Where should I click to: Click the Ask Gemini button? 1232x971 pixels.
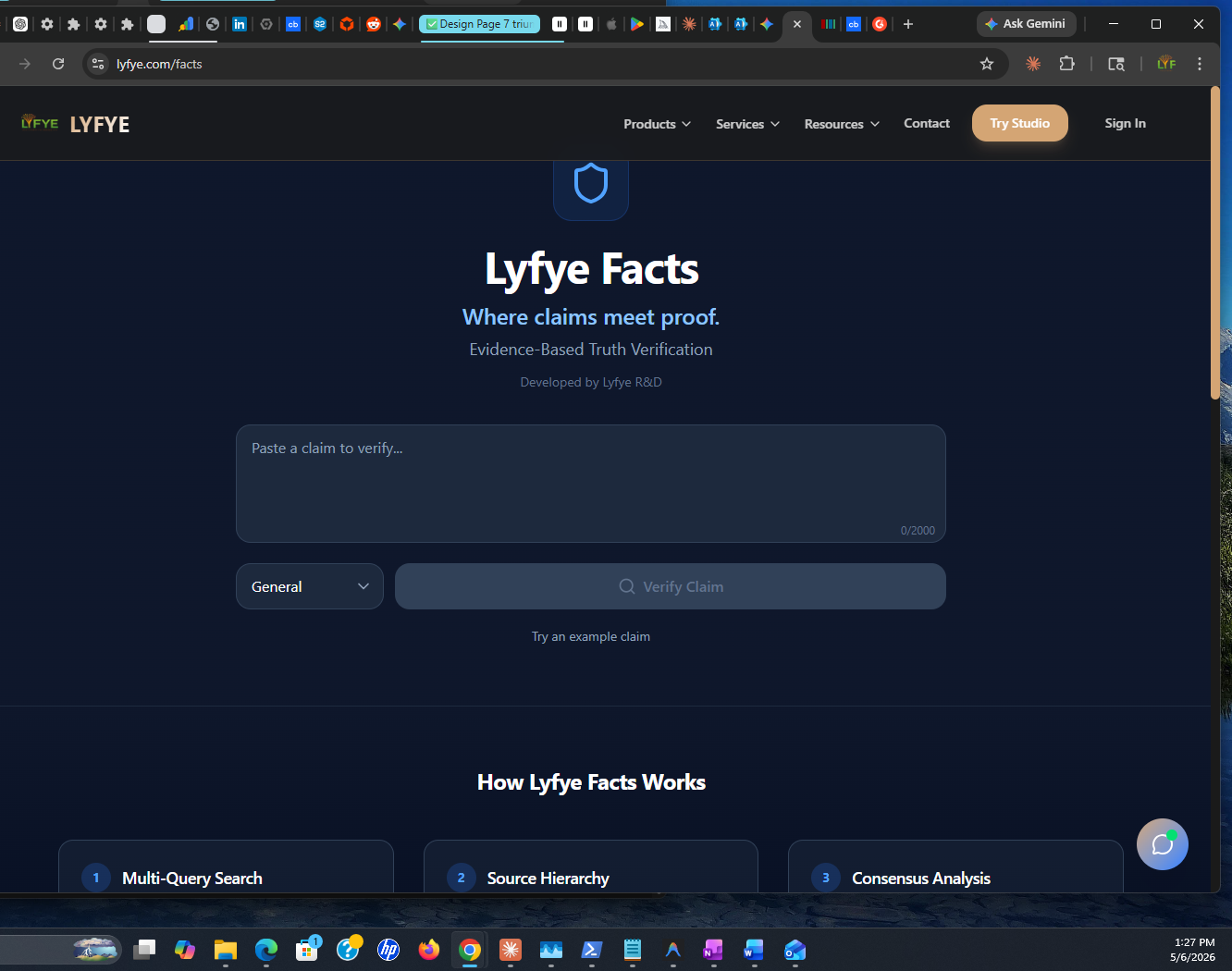click(x=1026, y=24)
